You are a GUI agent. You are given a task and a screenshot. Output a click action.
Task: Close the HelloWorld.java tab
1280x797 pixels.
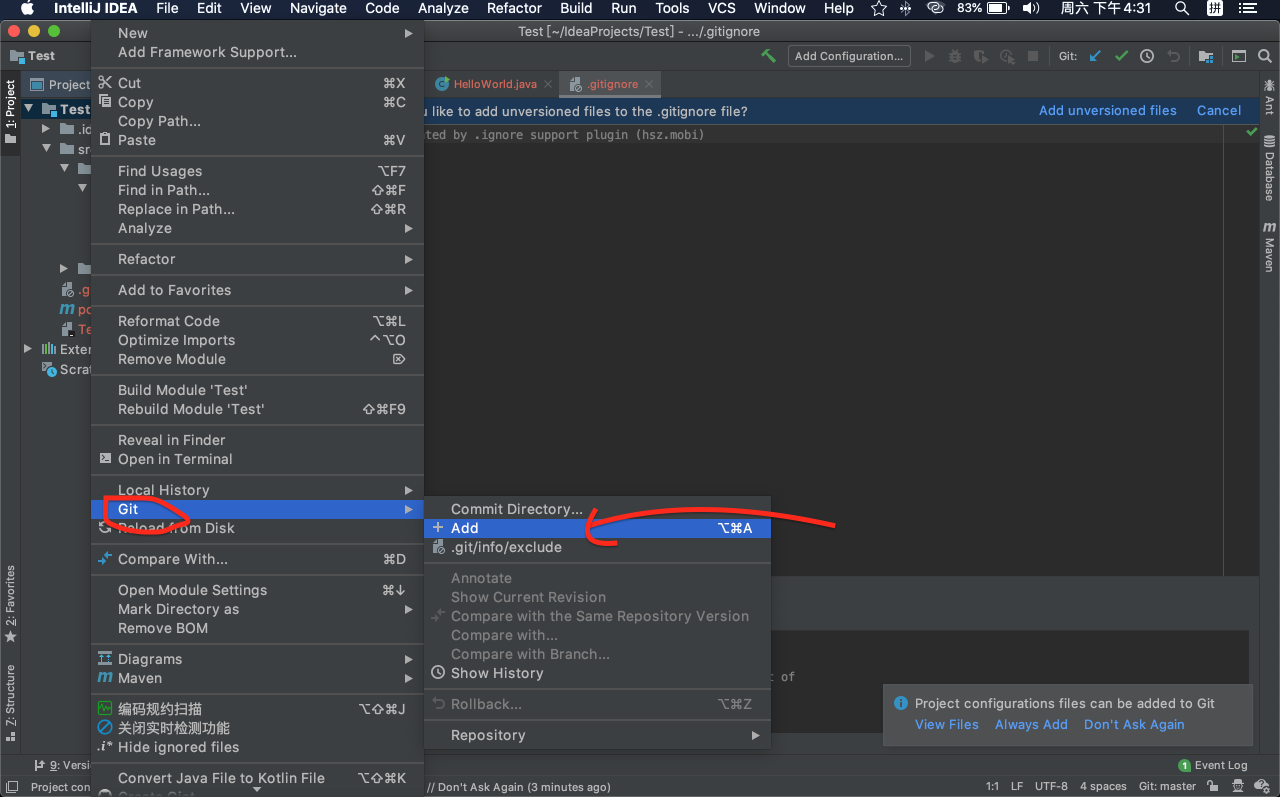point(548,85)
